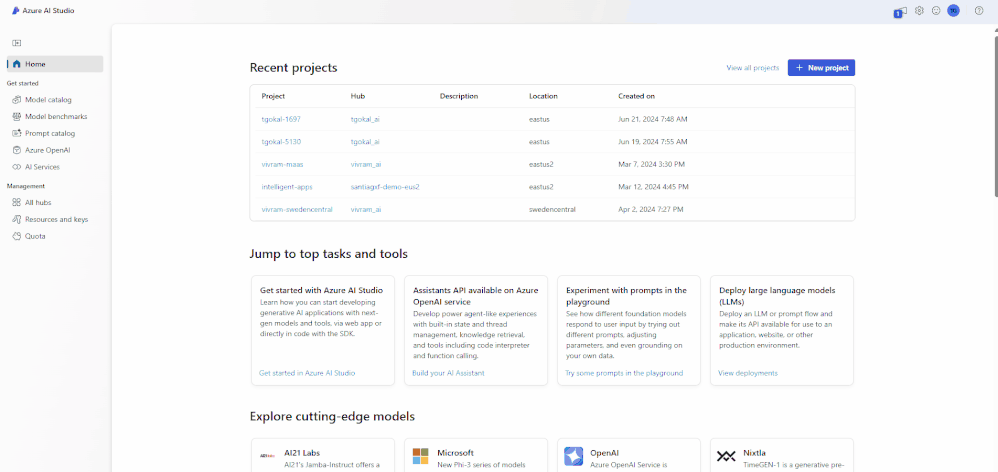Click the Model benchmarks icon
The width and height of the screenshot is (998, 472).
pos(17,116)
